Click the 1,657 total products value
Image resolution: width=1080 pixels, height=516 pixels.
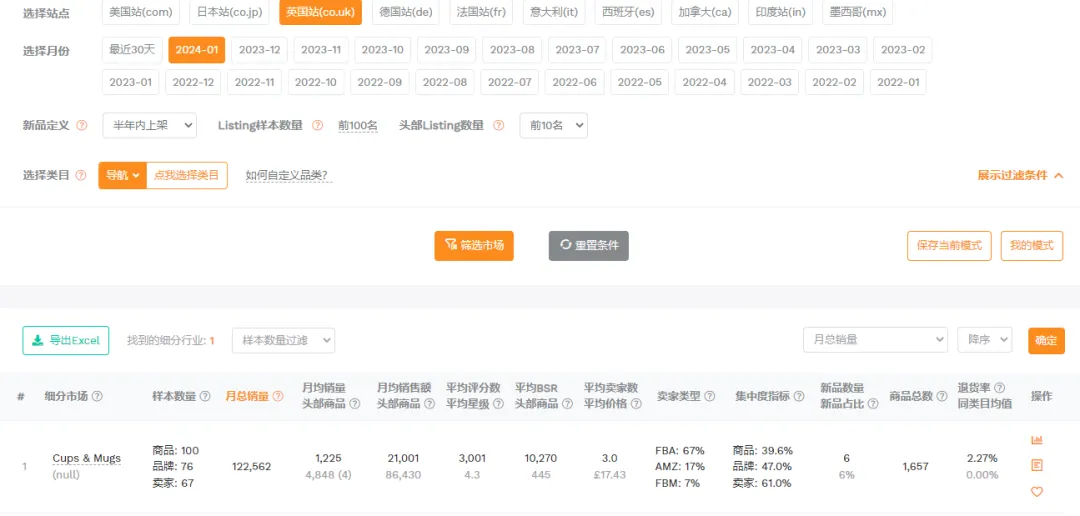tap(915, 466)
